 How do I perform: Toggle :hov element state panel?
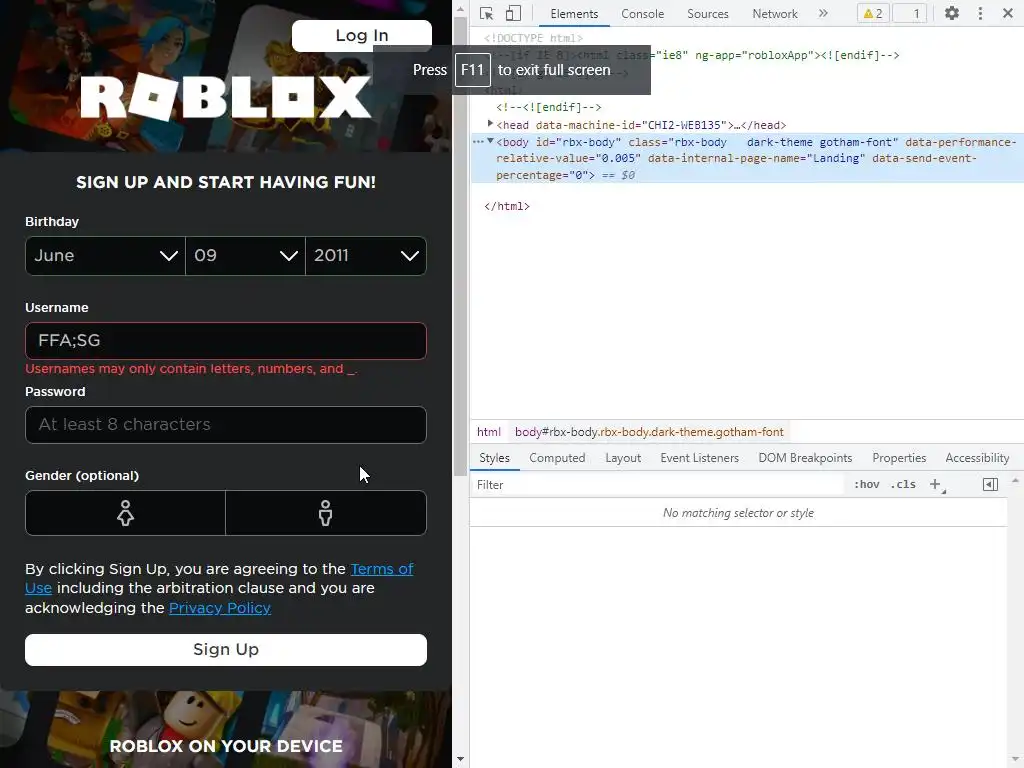point(867,485)
